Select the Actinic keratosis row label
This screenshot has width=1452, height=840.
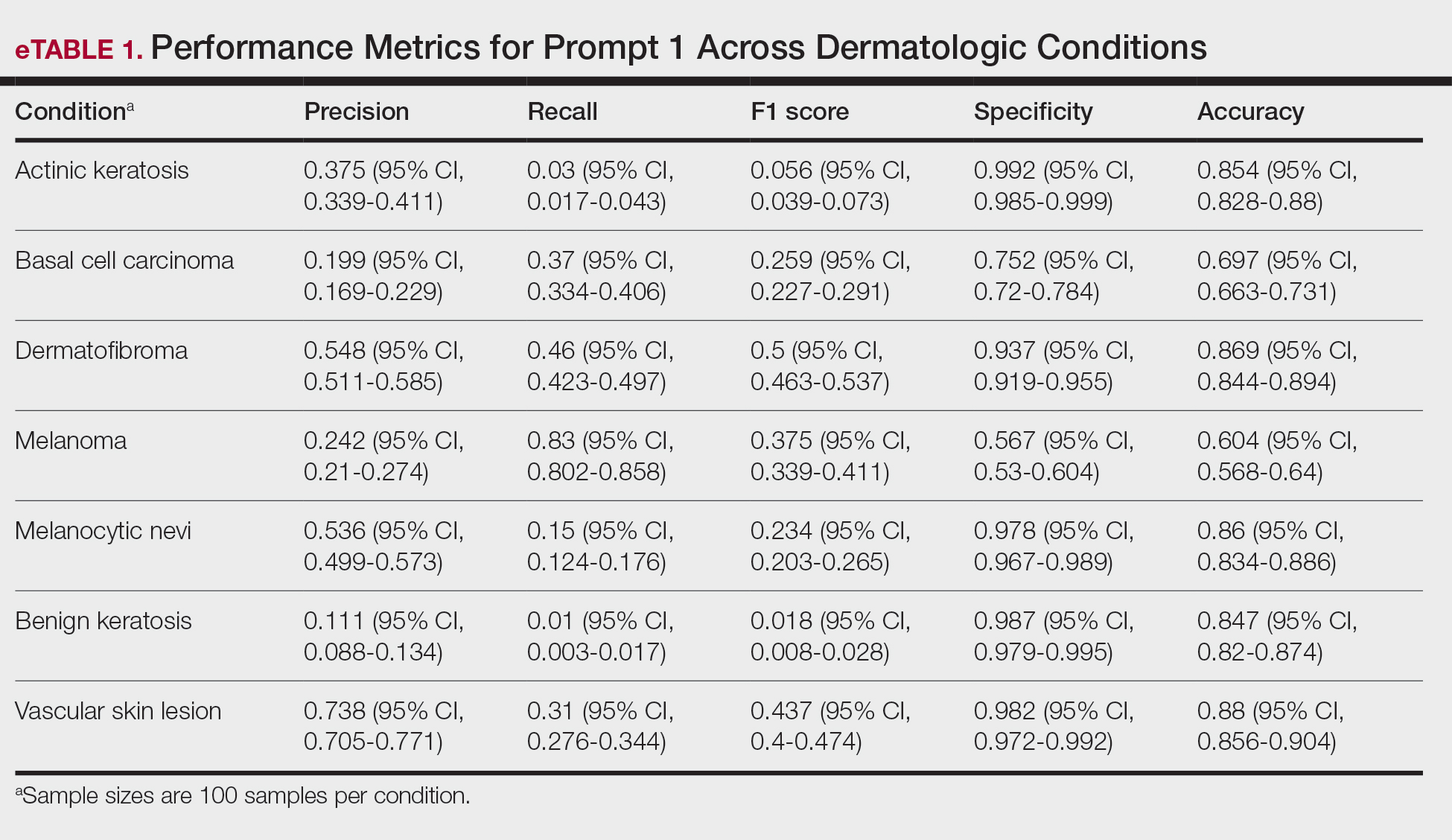pyautogui.click(x=102, y=171)
